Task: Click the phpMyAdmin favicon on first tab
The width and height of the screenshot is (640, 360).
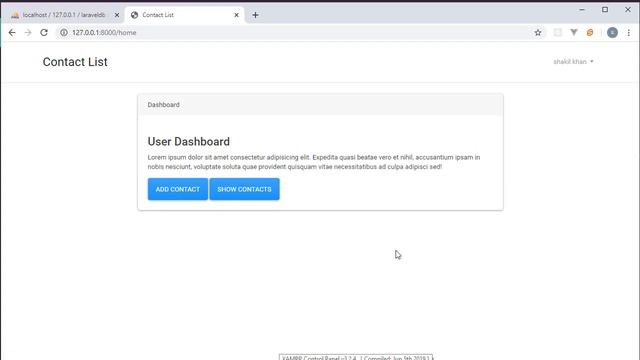Action: coord(15,15)
